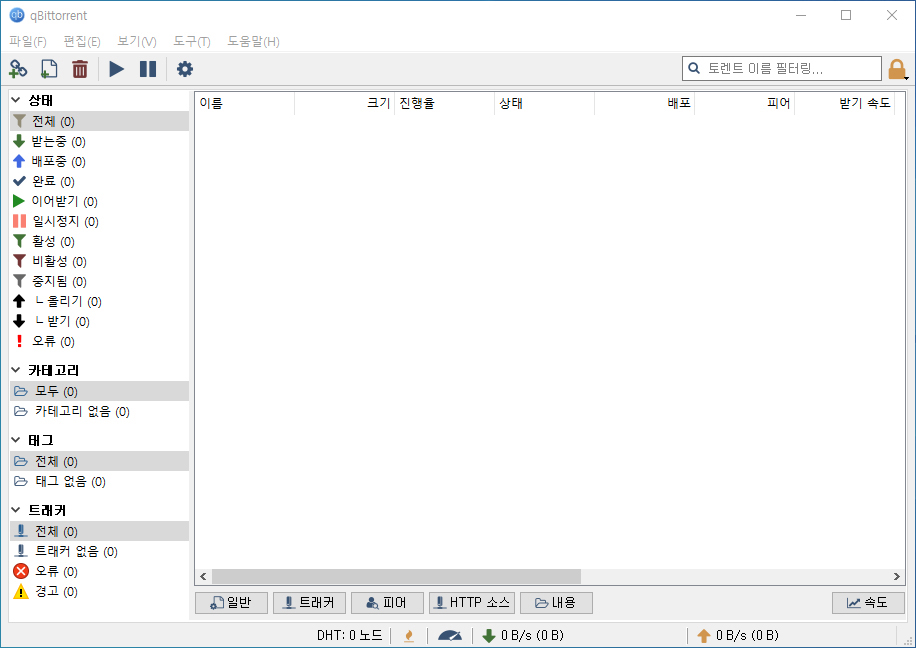This screenshot has height=648, width=916.
Task: Click the DHT: 0 노드 status text
Action: [349, 635]
